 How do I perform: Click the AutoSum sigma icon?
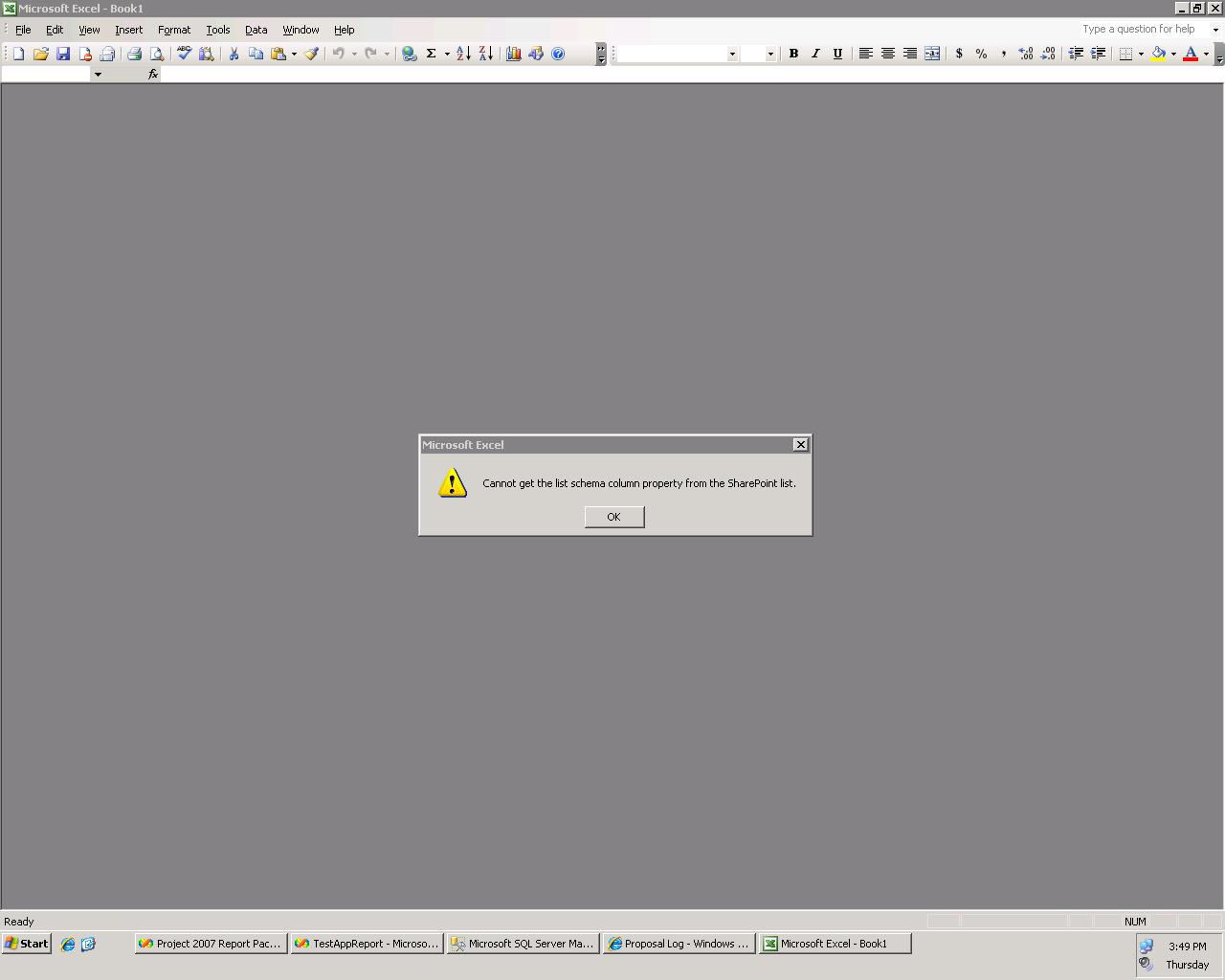pos(431,54)
